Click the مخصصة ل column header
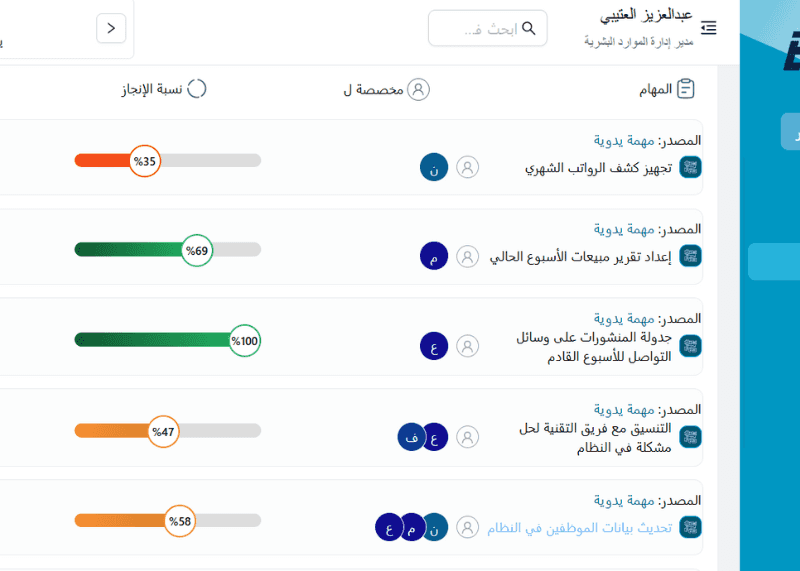The height and width of the screenshot is (571, 800). [386, 90]
